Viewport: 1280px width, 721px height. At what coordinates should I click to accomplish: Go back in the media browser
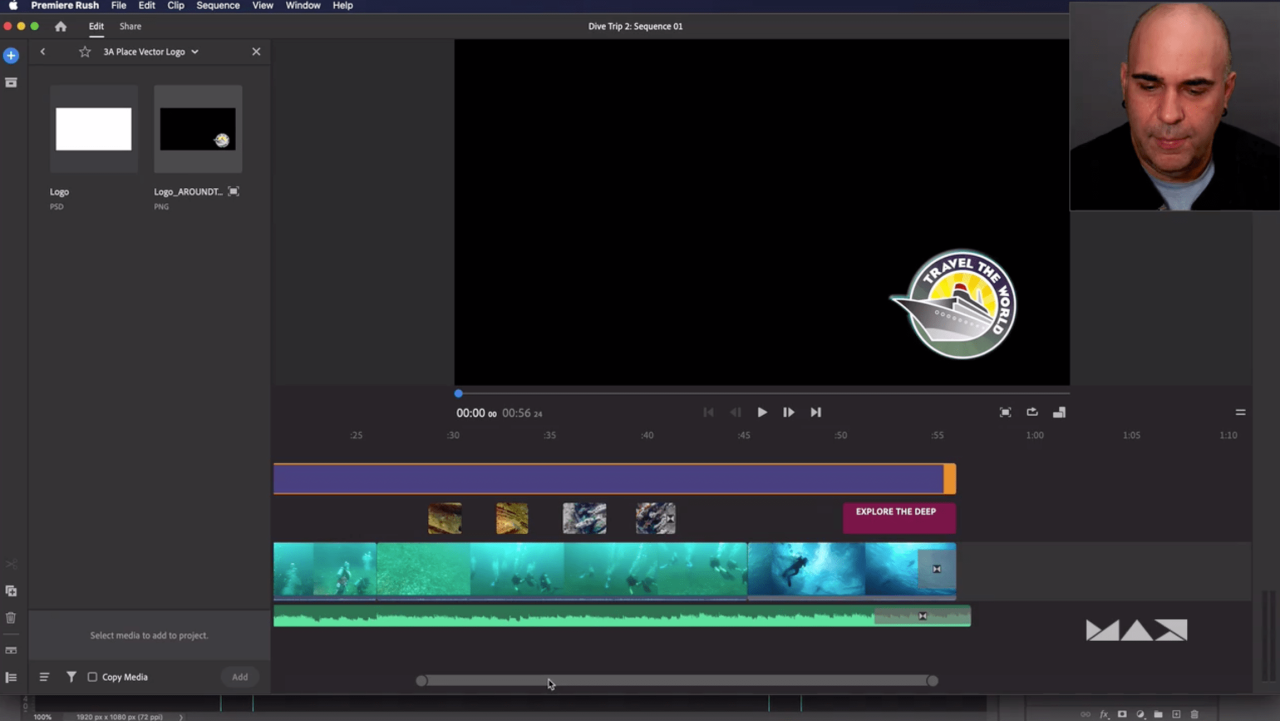(x=42, y=51)
